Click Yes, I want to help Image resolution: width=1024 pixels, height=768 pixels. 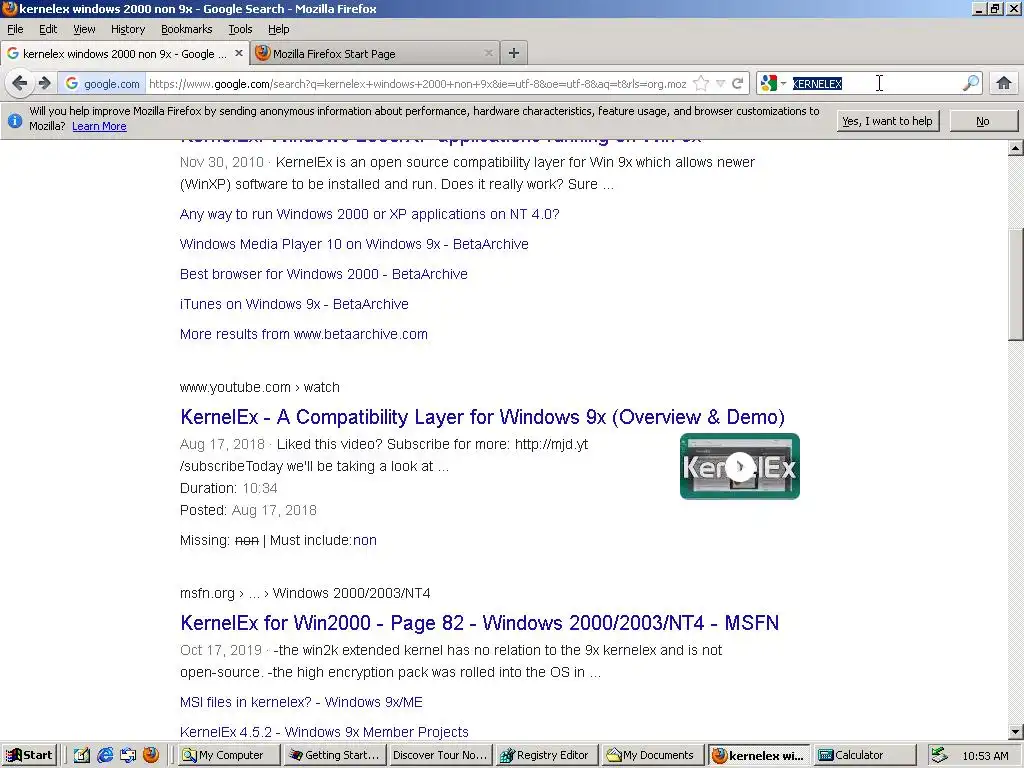coord(888,121)
